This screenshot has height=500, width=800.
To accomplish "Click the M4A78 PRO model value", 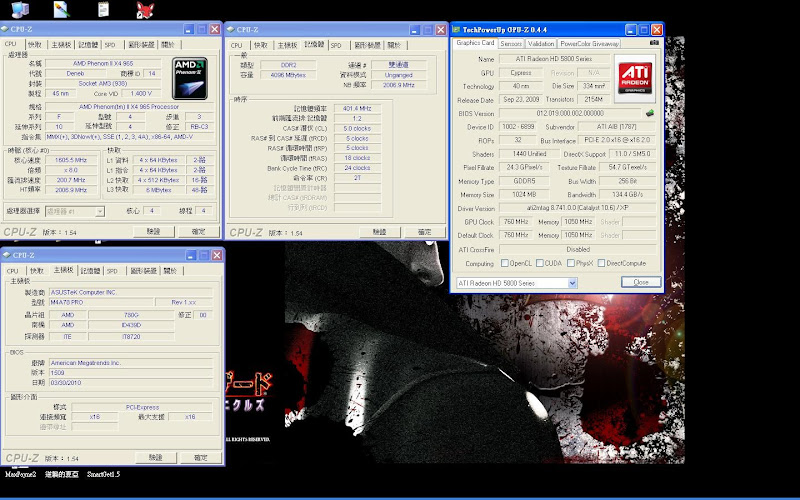I will pos(101,302).
